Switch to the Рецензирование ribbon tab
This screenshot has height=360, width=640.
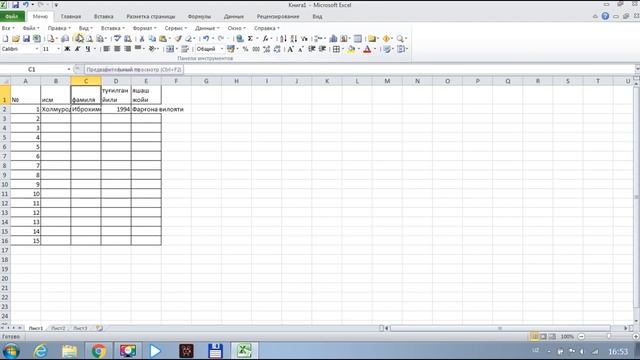click(278, 17)
